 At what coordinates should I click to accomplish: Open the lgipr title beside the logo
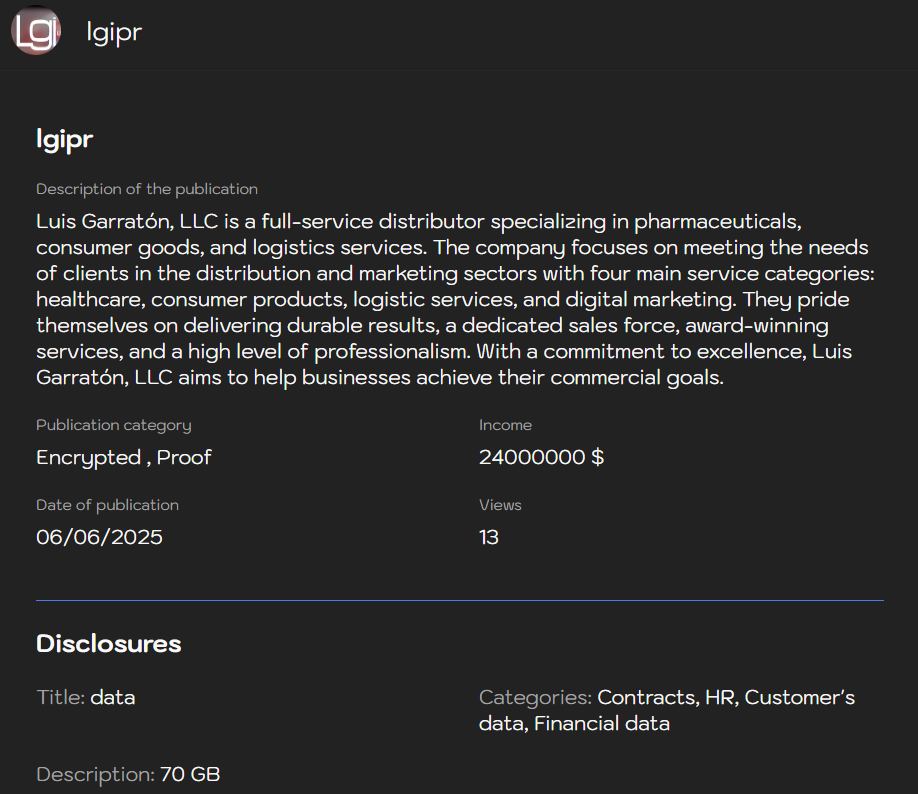point(114,32)
